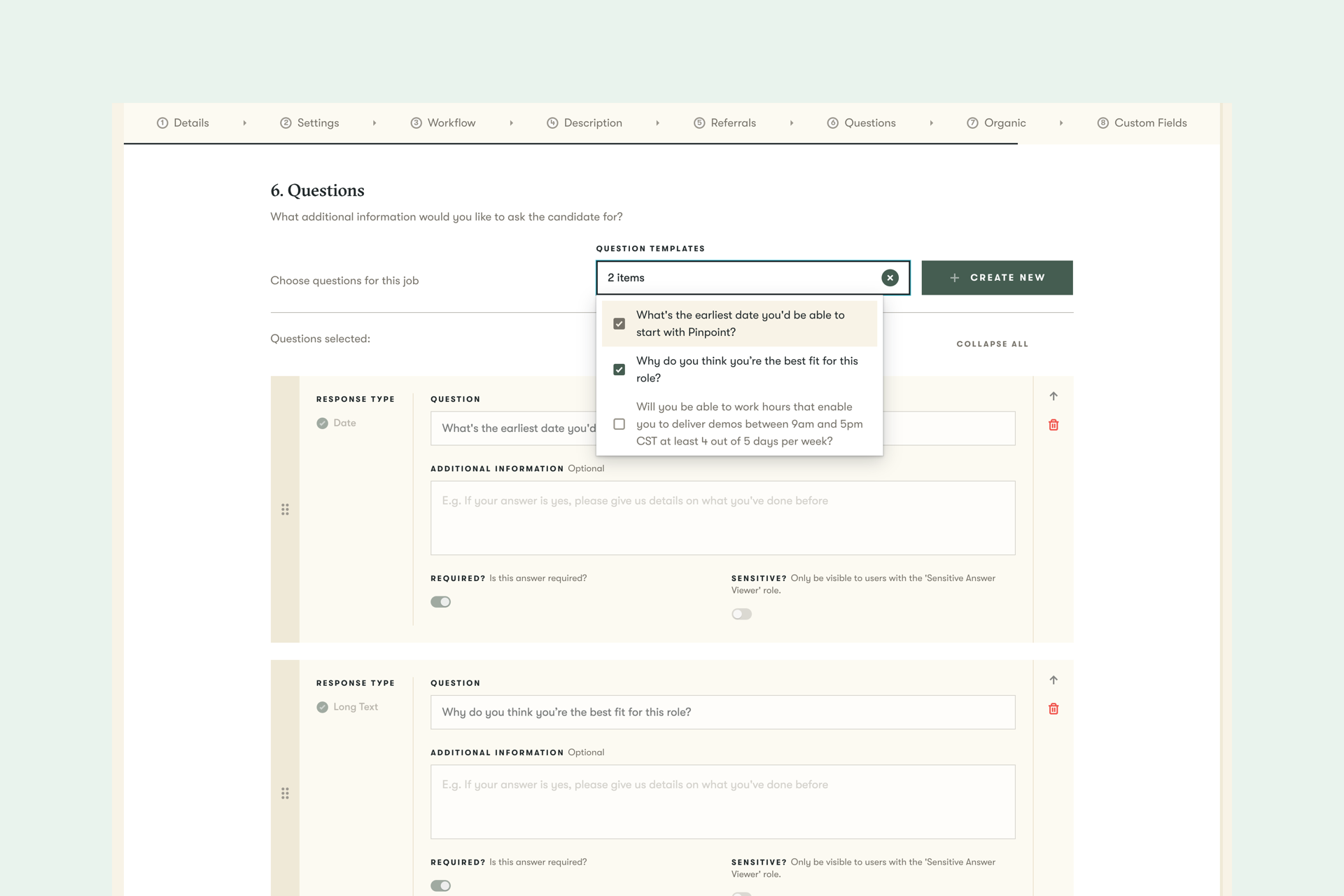Edit the best fit question text field
Image resolution: width=1344 pixels, height=896 pixels.
722,712
